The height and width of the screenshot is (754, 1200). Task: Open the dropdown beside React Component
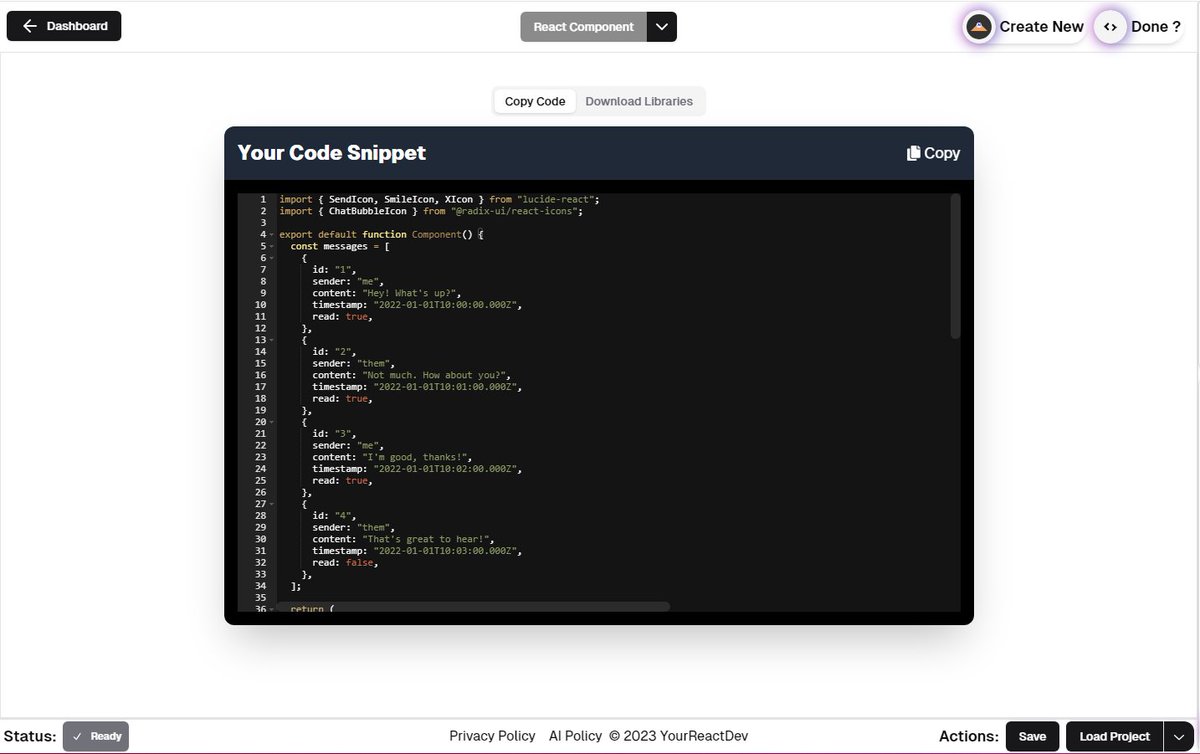662,27
